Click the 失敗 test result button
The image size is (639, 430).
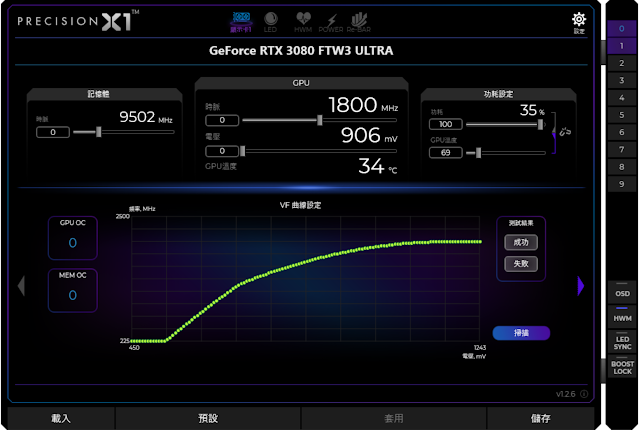tap(521, 264)
